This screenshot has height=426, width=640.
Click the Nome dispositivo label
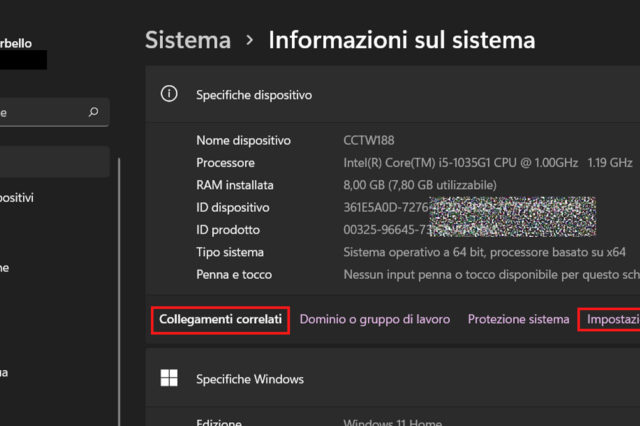click(244, 140)
